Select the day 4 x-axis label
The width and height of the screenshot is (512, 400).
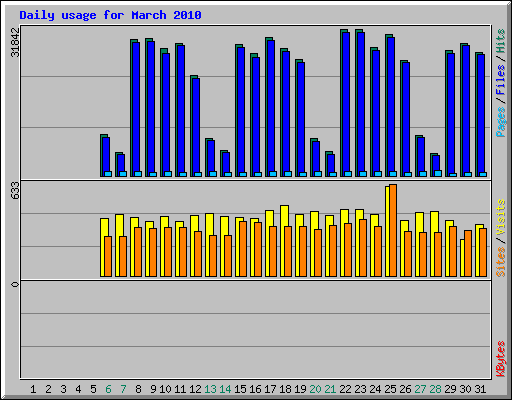click(78, 389)
